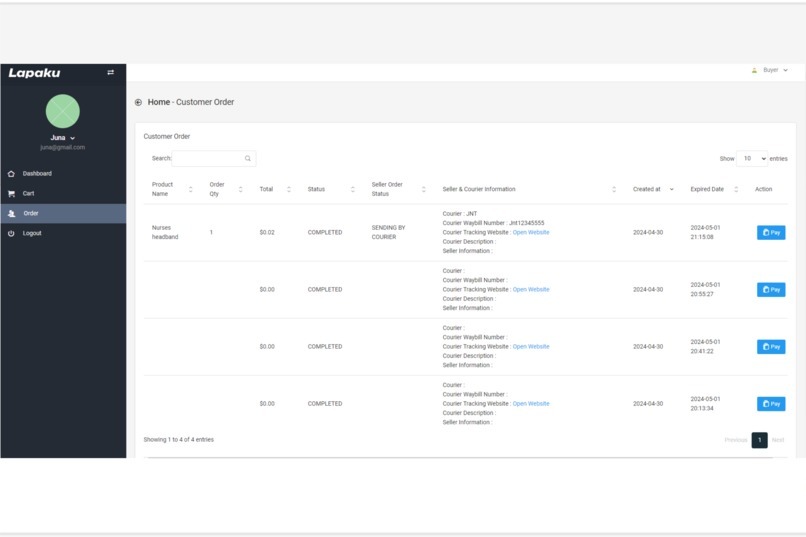The image size is (806, 537).
Task: Sort by the Status column
Action: (x=331, y=189)
